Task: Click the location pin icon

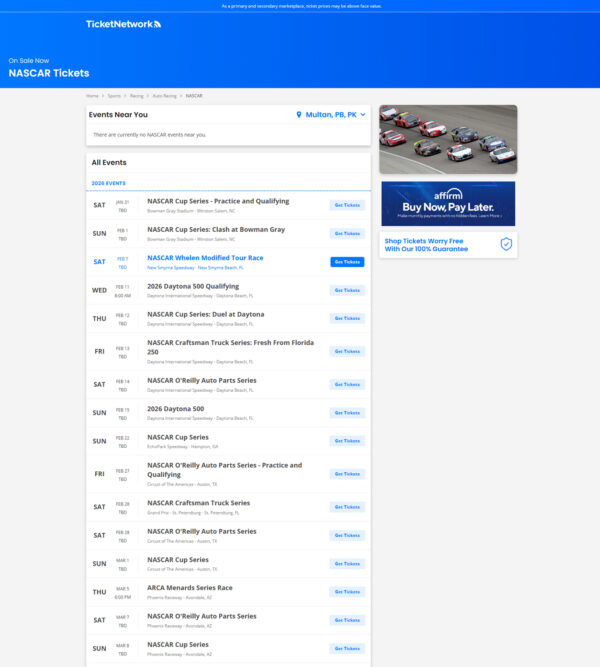Action: point(299,115)
